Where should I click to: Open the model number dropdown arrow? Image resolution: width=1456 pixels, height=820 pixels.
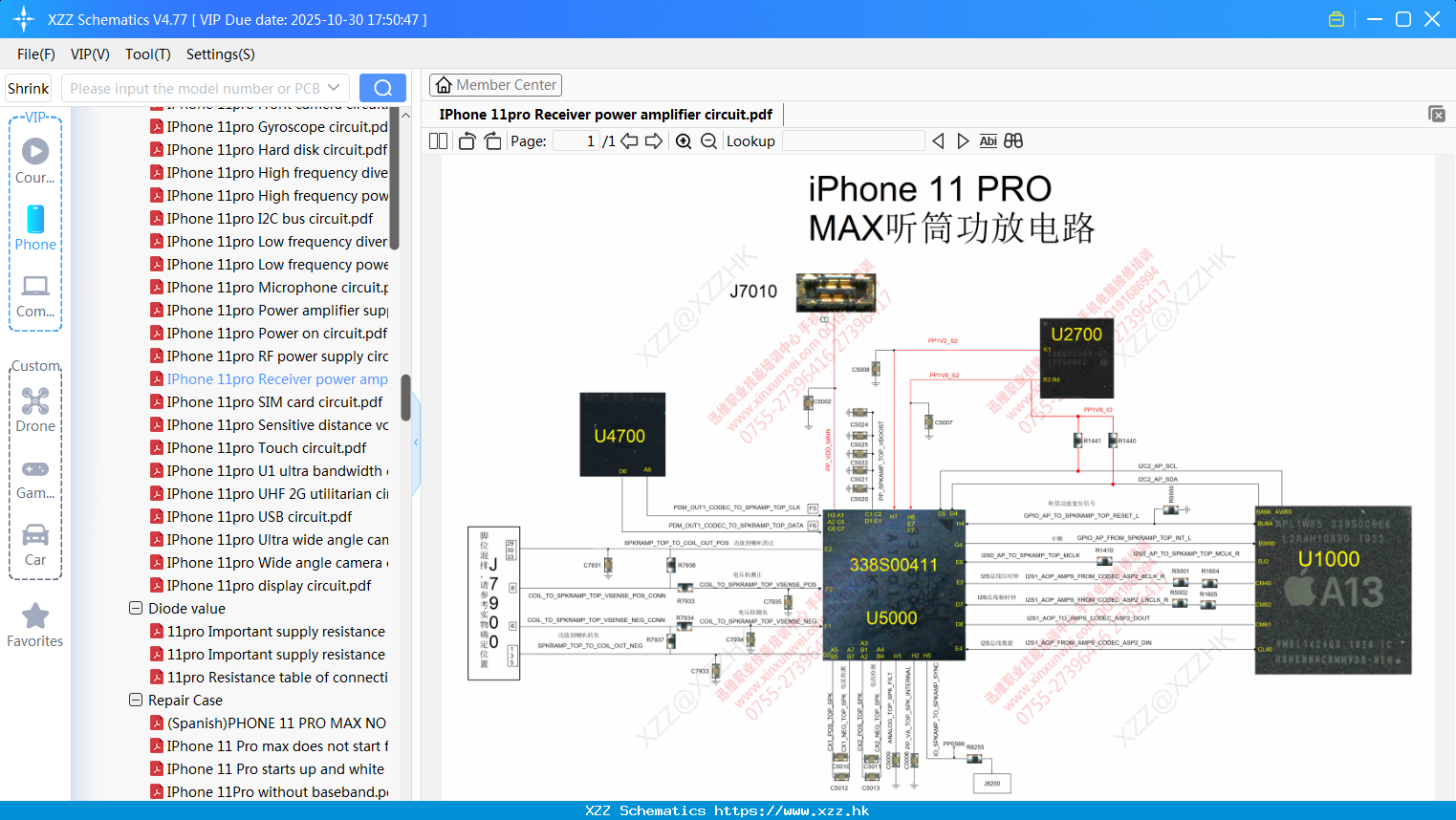pos(334,88)
